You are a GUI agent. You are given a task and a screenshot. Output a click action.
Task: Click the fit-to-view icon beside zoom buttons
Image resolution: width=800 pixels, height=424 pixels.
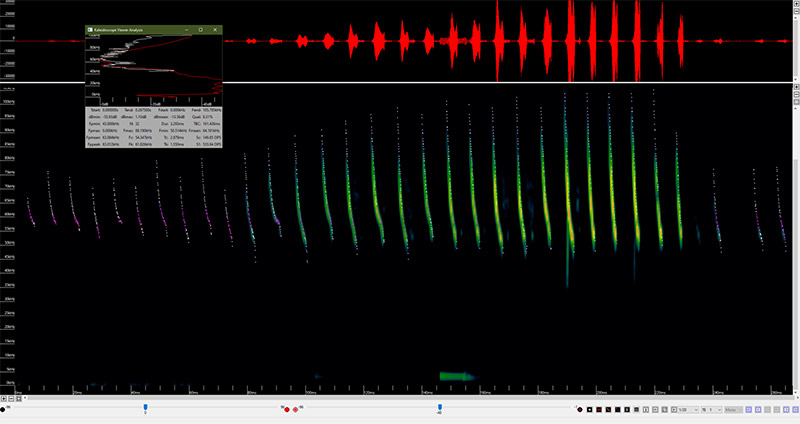796,103
